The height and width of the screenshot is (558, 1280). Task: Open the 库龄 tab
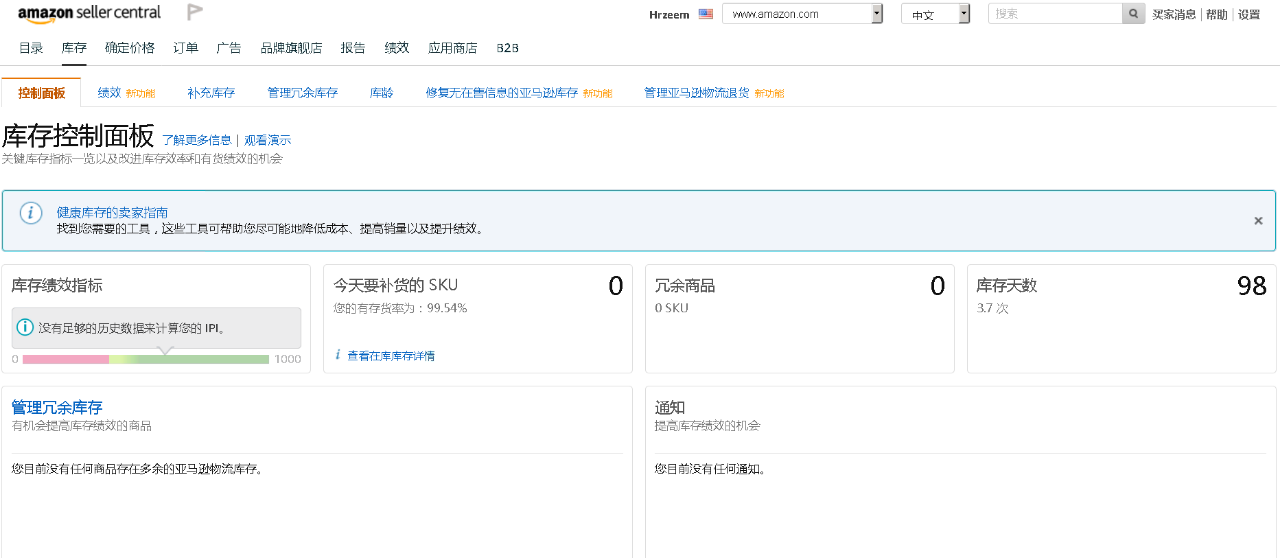381,93
